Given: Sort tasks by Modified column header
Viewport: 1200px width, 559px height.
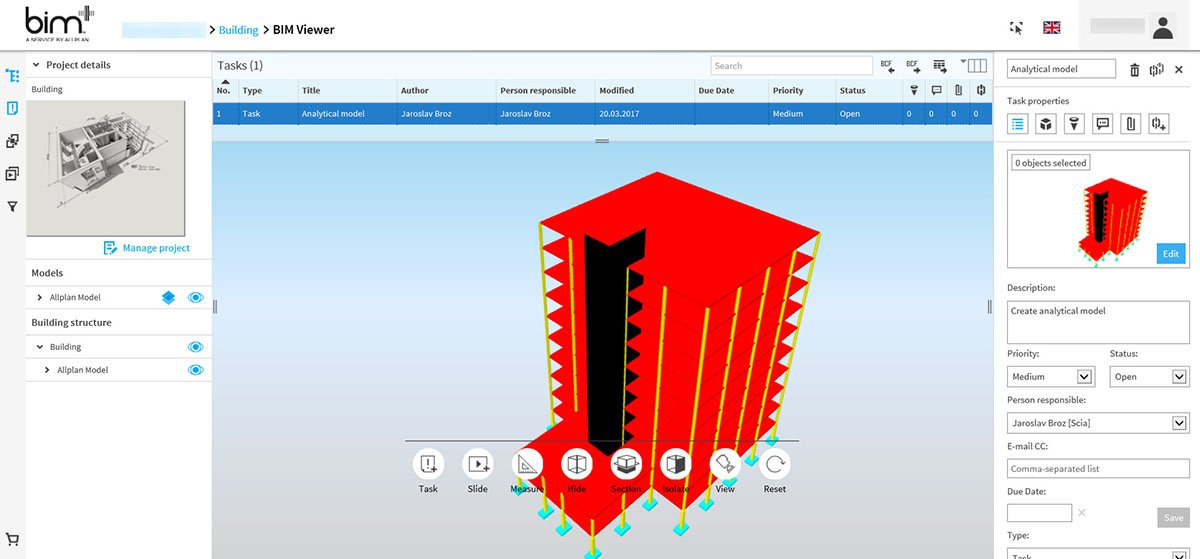Looking at the screenshot, I should 644,90.
